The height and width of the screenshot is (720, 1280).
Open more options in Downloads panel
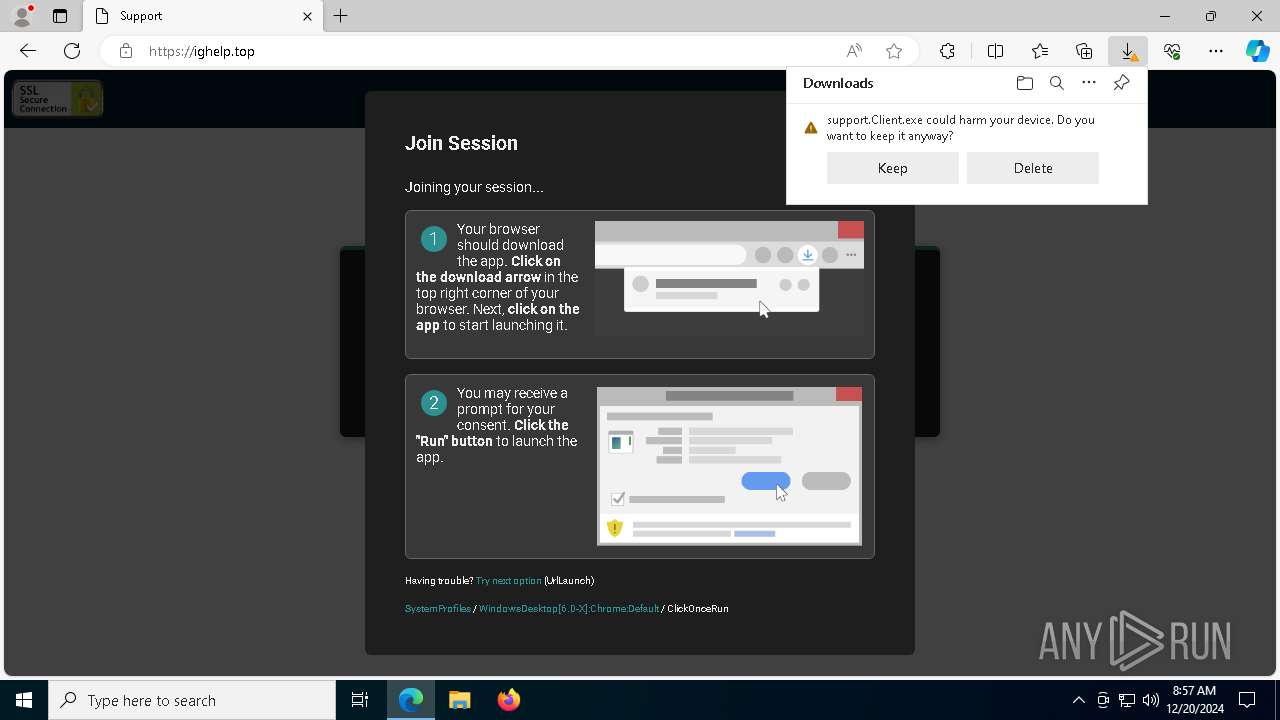pos(1089,83)
